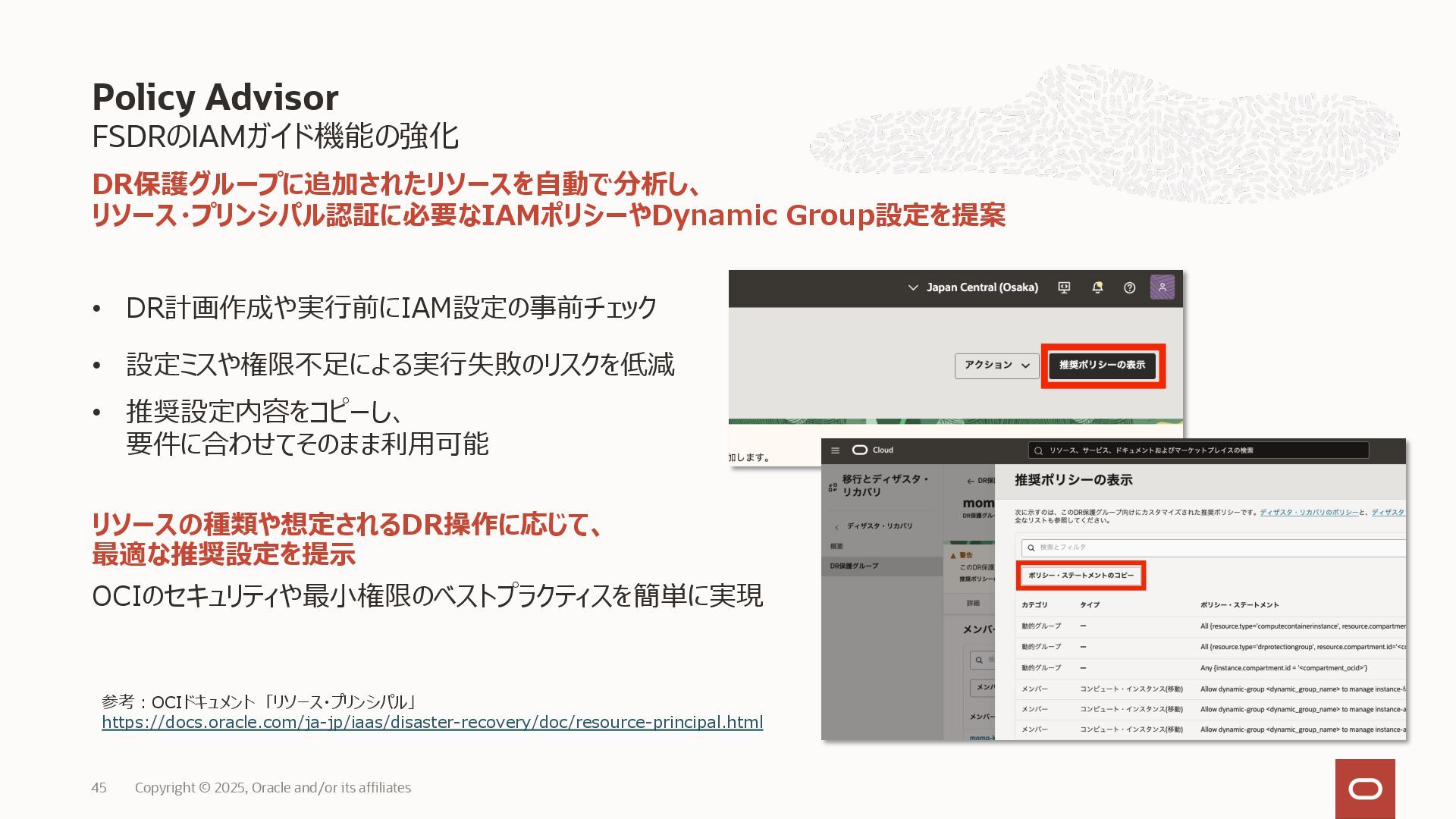Click the magnifier icon in 検索とフィルタ field

click(x=1031, y=548)
